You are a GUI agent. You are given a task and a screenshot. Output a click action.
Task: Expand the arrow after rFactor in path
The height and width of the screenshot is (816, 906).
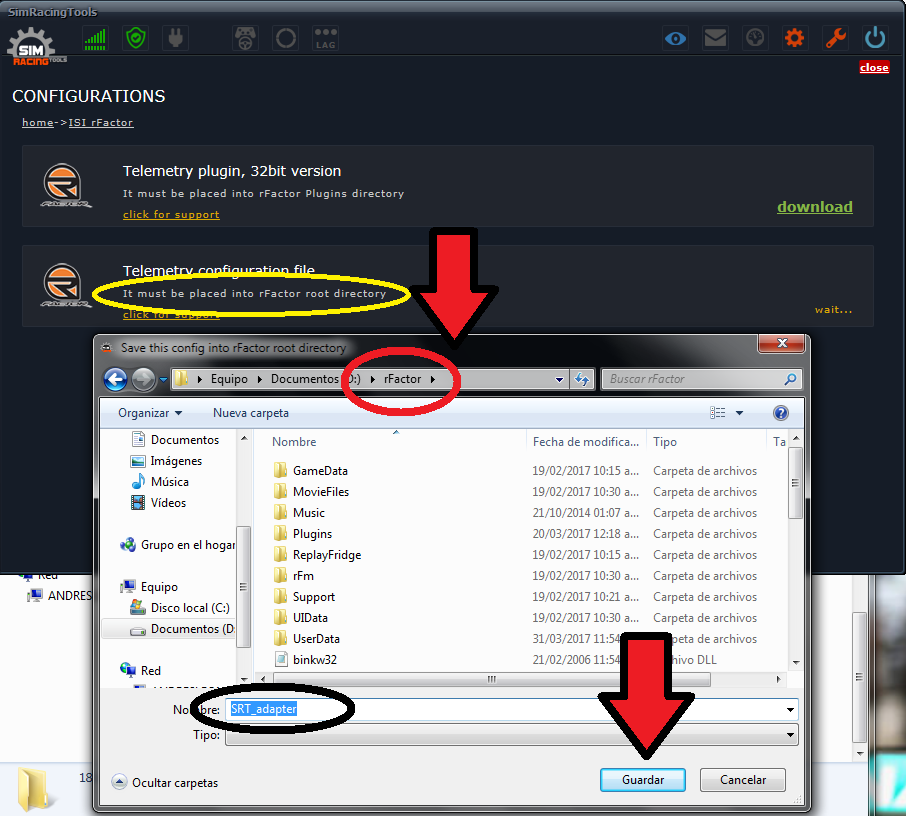pos(432,379)
